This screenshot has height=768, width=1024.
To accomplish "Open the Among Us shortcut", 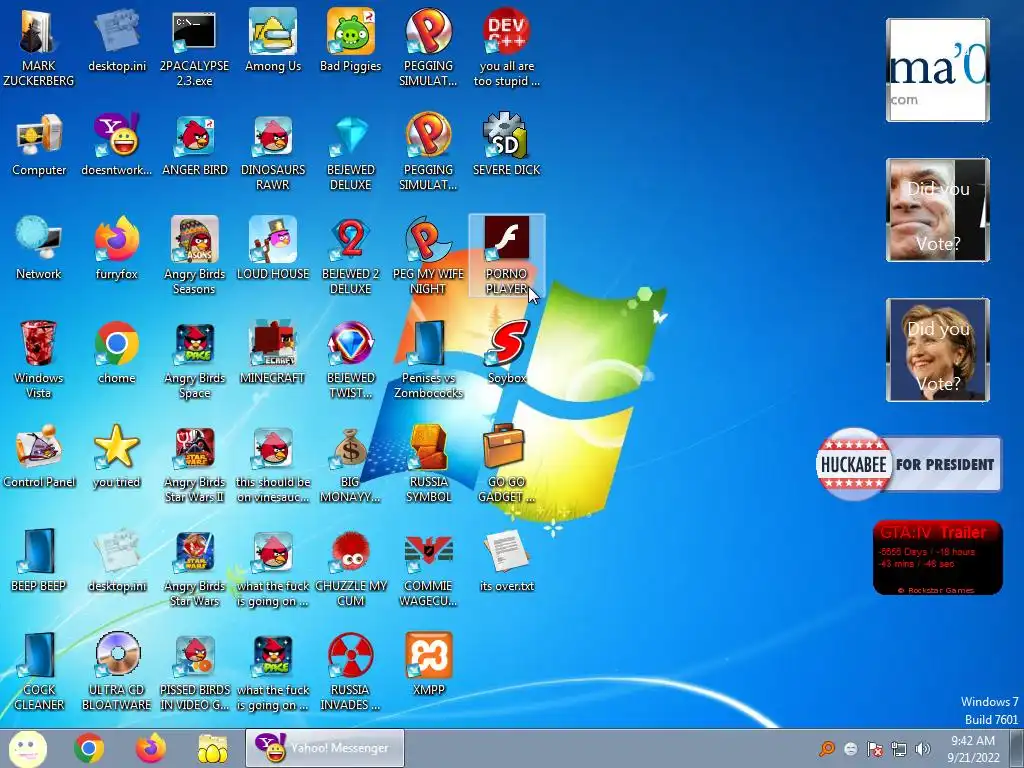I will (272, 40).
